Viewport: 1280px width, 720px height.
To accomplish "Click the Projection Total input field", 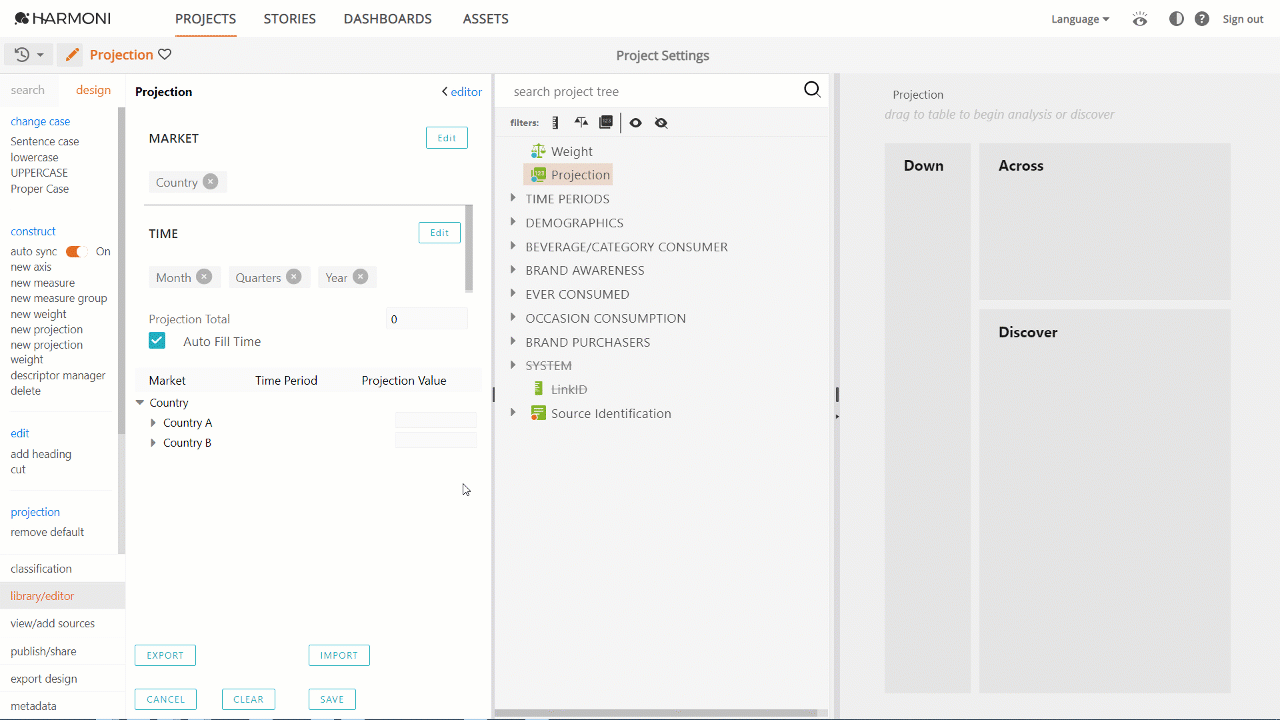I will [426, 319].
